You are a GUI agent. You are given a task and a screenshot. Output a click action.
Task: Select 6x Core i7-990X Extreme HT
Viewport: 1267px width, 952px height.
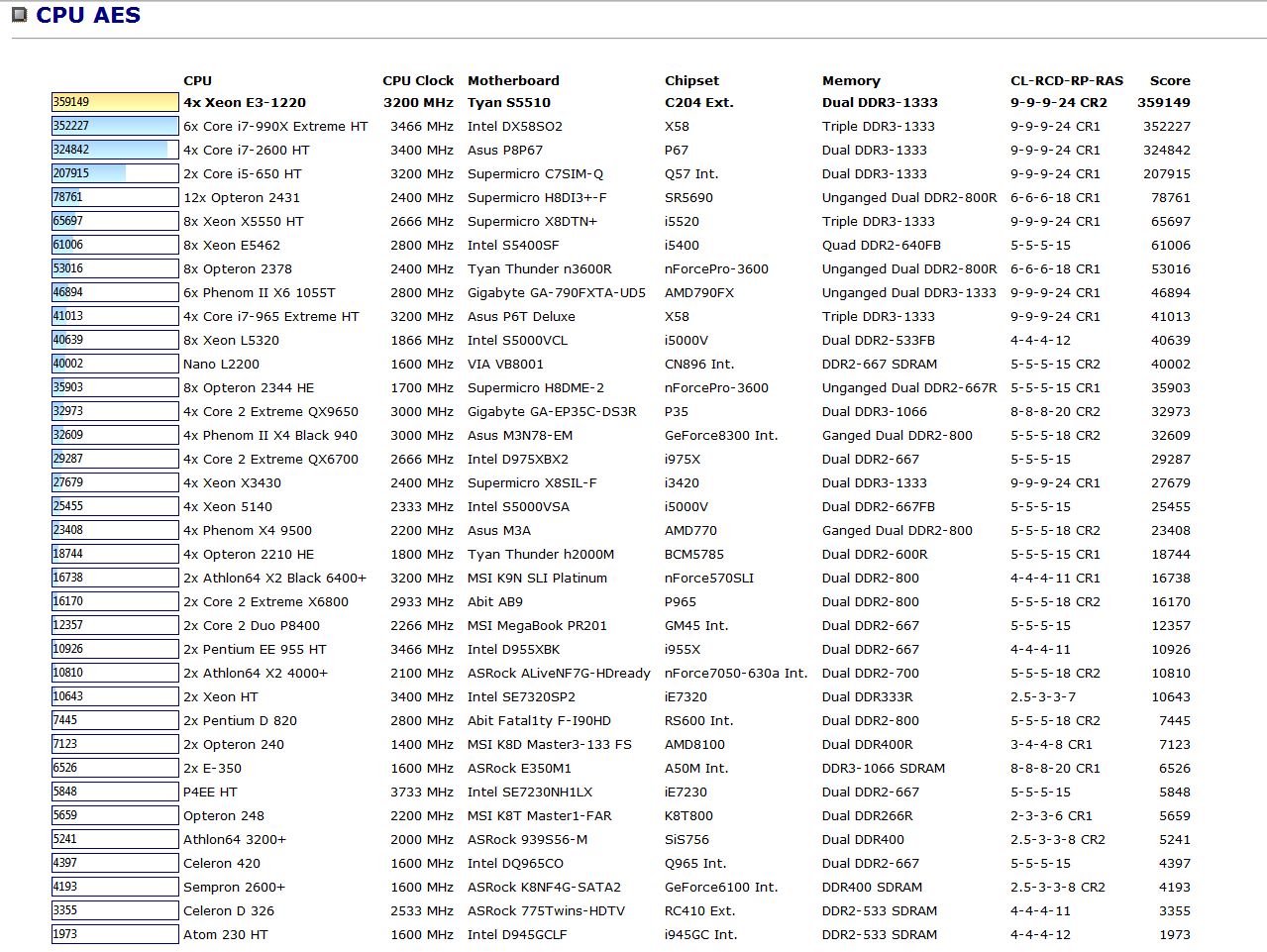pos(275,126)
